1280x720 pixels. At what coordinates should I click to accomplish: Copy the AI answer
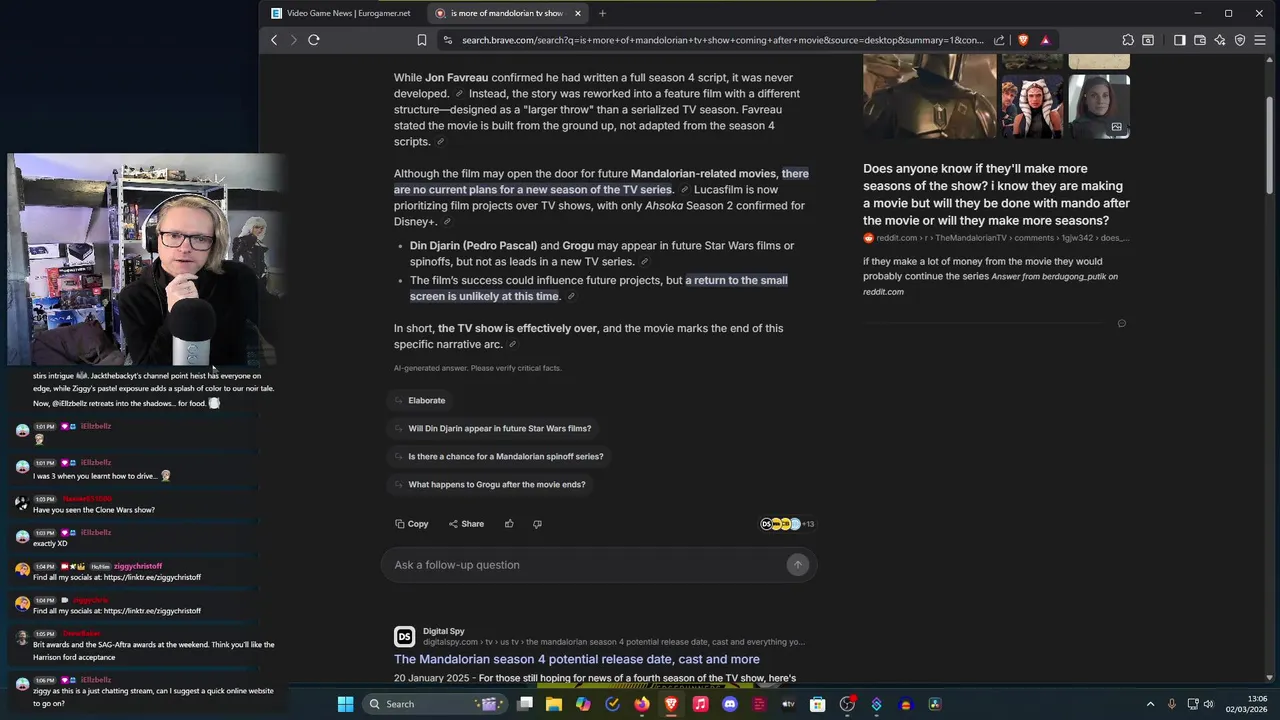pos(411,524)
